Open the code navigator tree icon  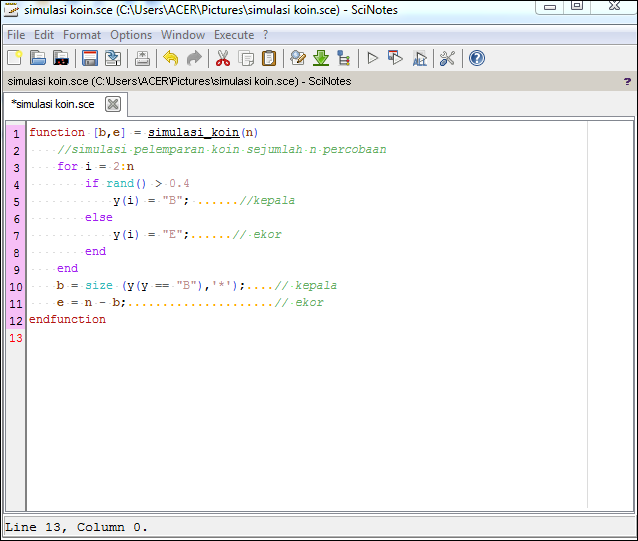(344, 58)
